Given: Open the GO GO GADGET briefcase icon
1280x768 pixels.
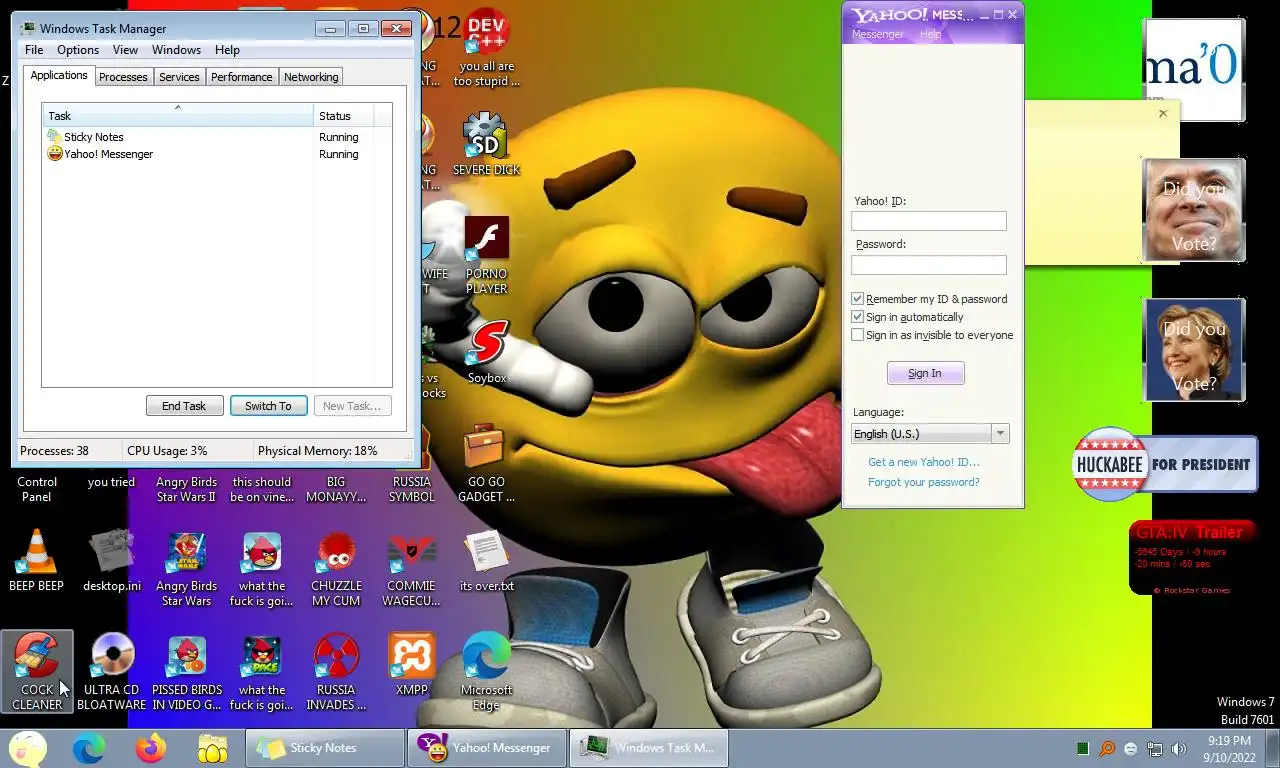Looking at the screenshot, I should tap(486, 463).
